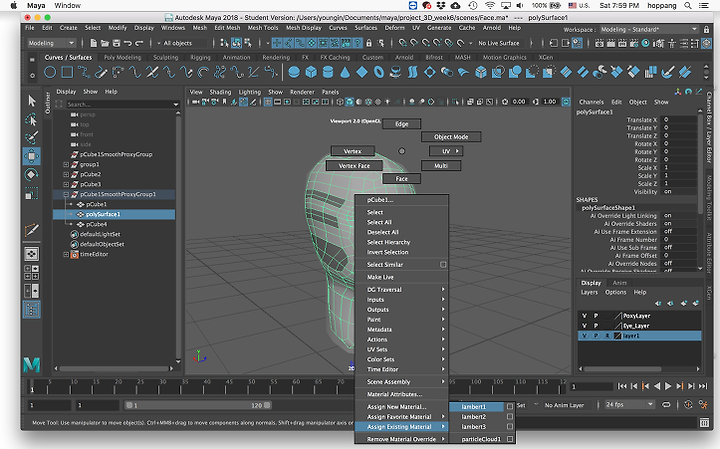Screen dimensions: 720x449
Task: Create a NURBS circle from shelf
Action: [50, 72]
